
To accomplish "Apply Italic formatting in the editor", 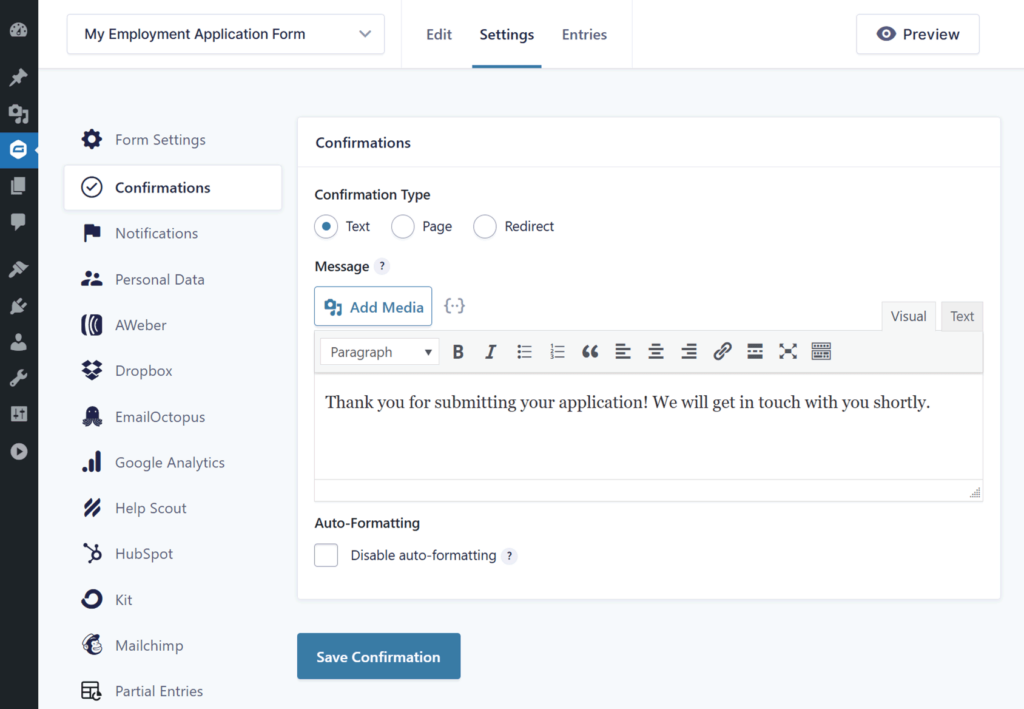I will coord(491,351).
